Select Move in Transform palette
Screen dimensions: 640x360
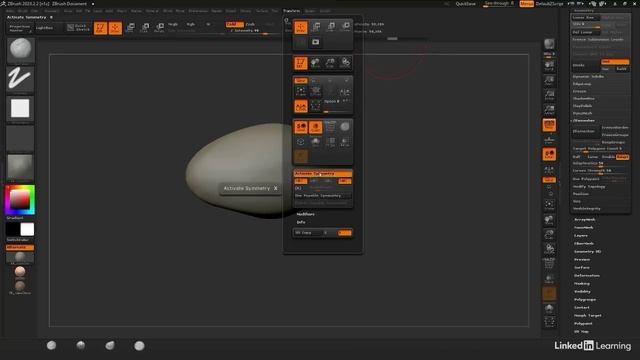(x=316, y=27)
